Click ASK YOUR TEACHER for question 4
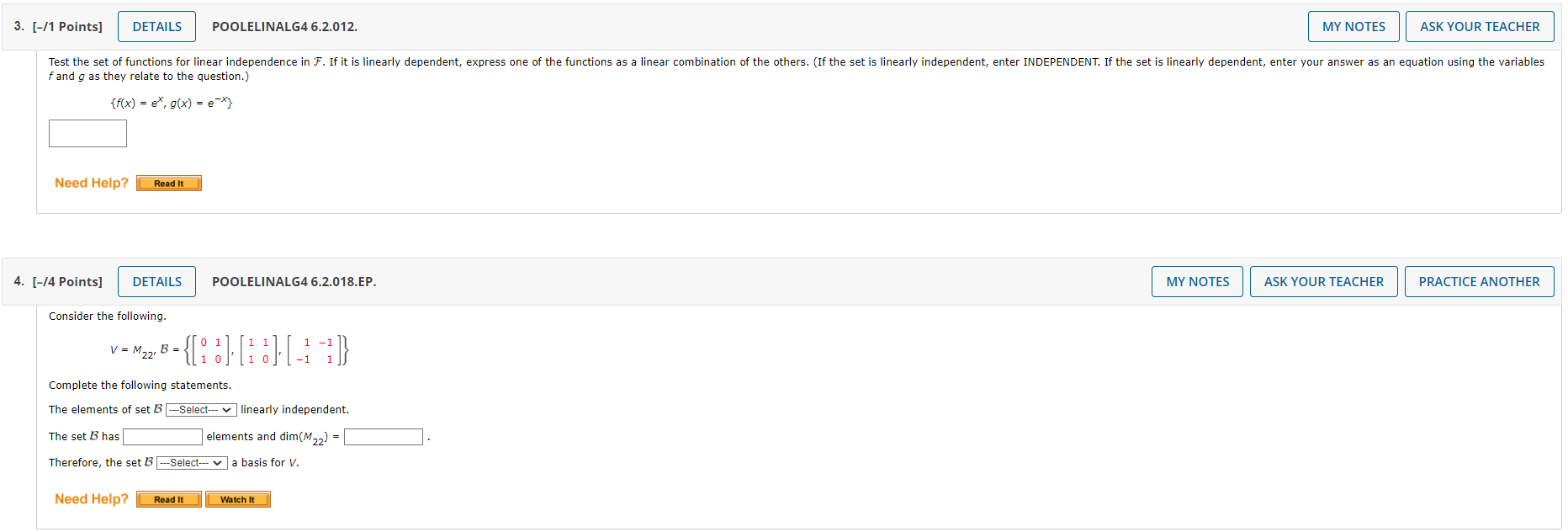The height and width of the screenshot is (532, 1568). (x=1323, y=281)
